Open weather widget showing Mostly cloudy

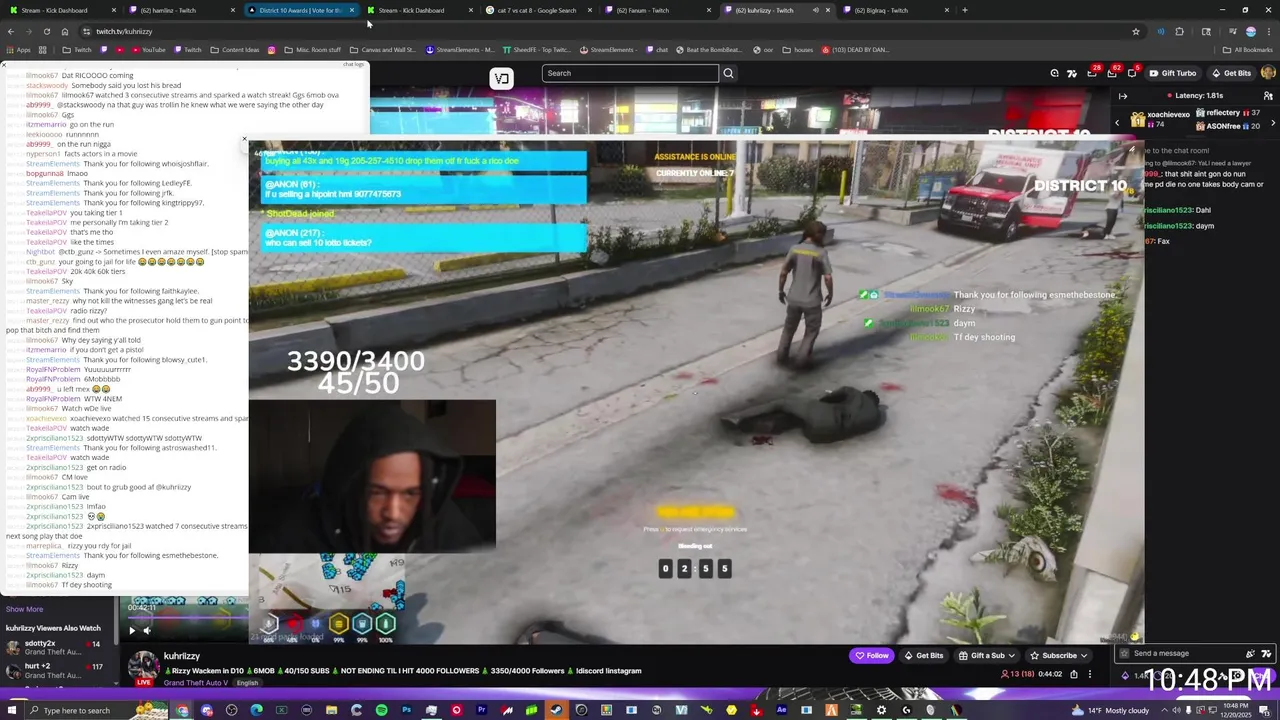click(x=1110, y=710)
